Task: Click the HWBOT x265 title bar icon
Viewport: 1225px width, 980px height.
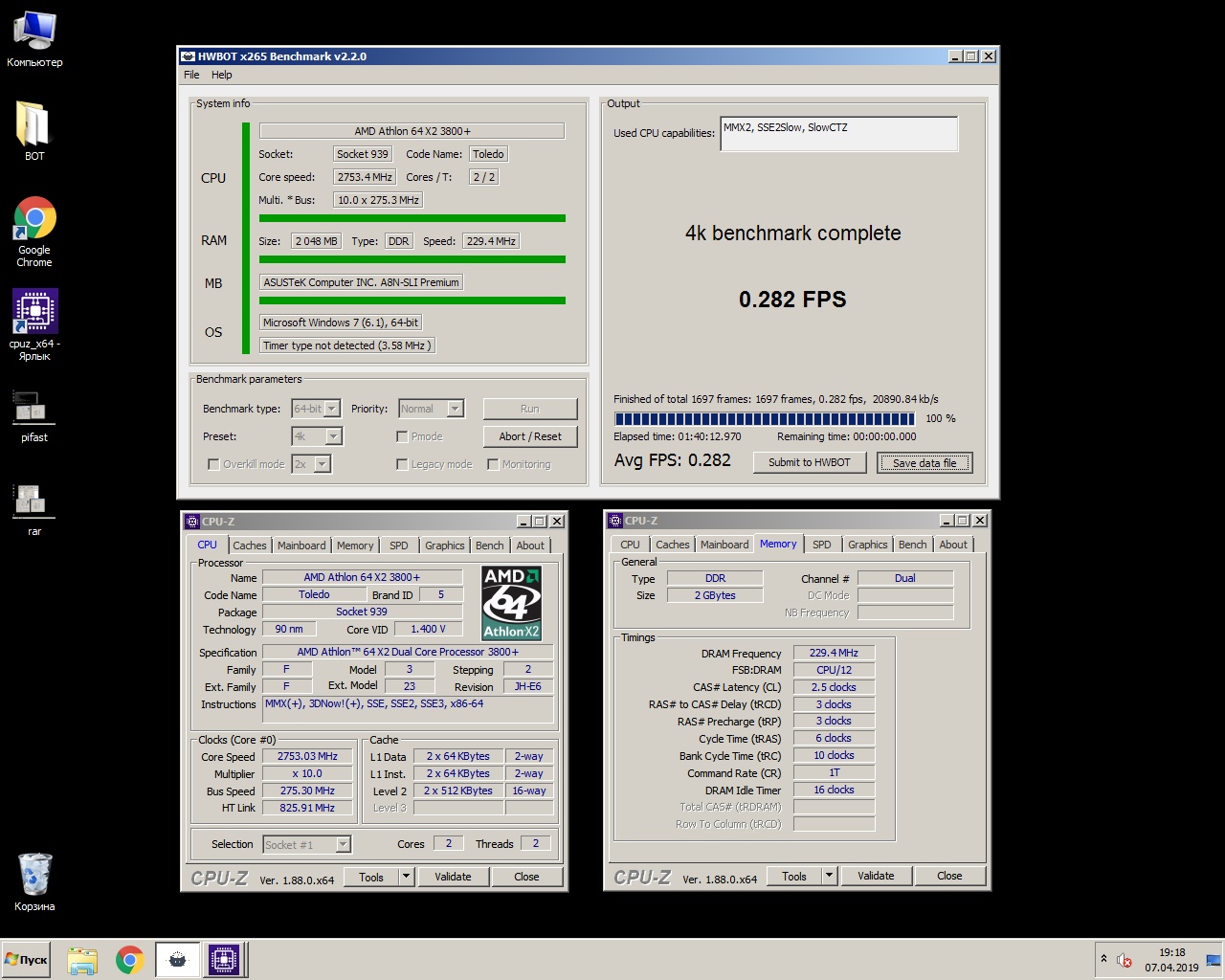Action: click(x=189, y=56)
